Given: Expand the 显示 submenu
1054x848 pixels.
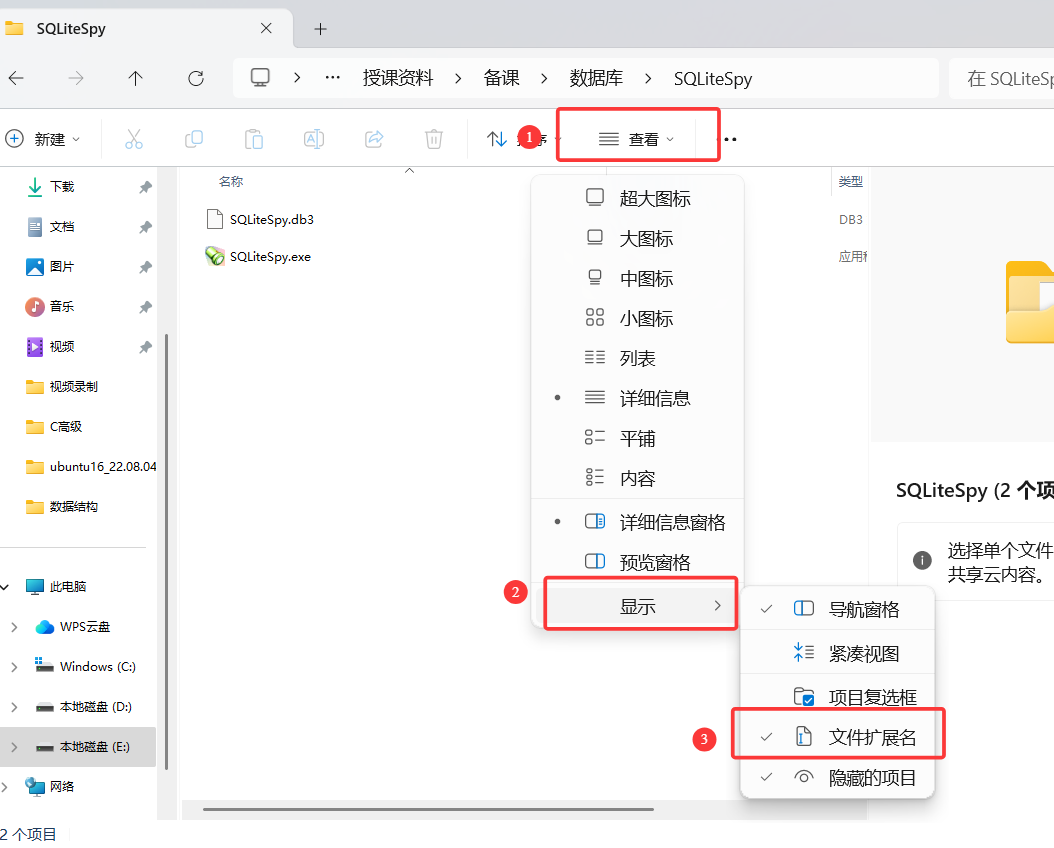Looking at the screenshot, I should click(x=637, y=606).
